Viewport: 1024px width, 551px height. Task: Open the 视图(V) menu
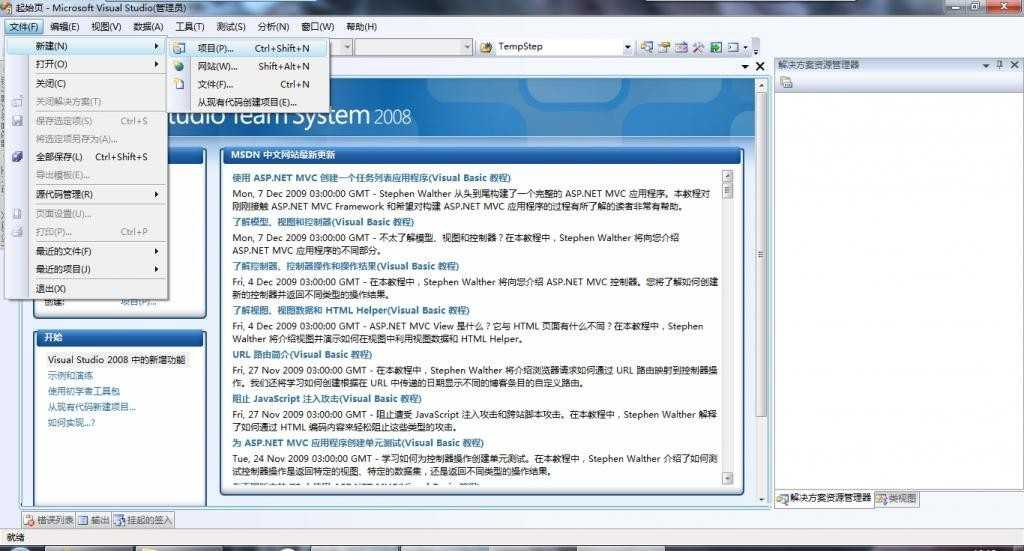click(106, 27)
